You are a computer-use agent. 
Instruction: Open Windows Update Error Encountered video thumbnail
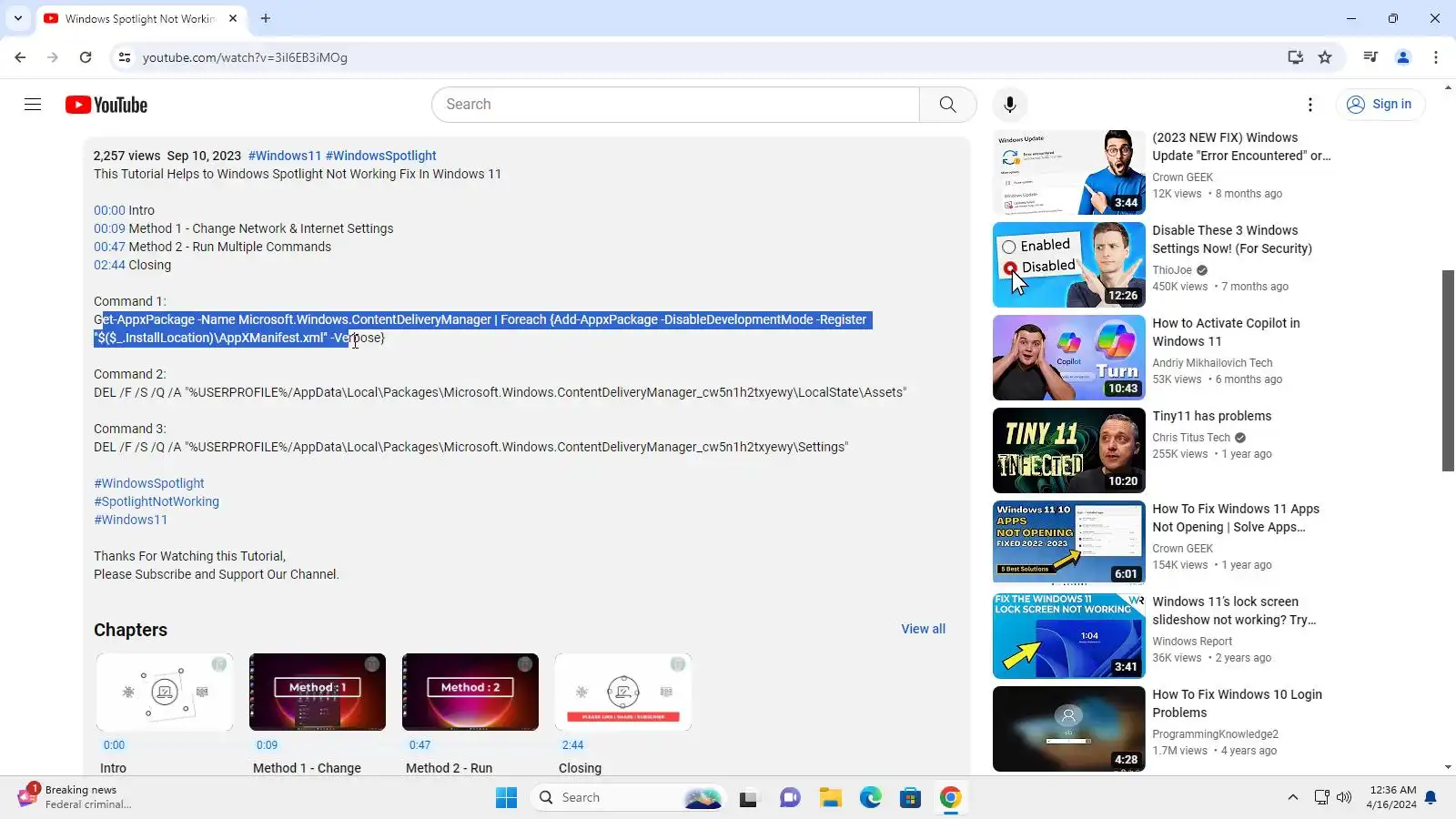coord(1069,172)
